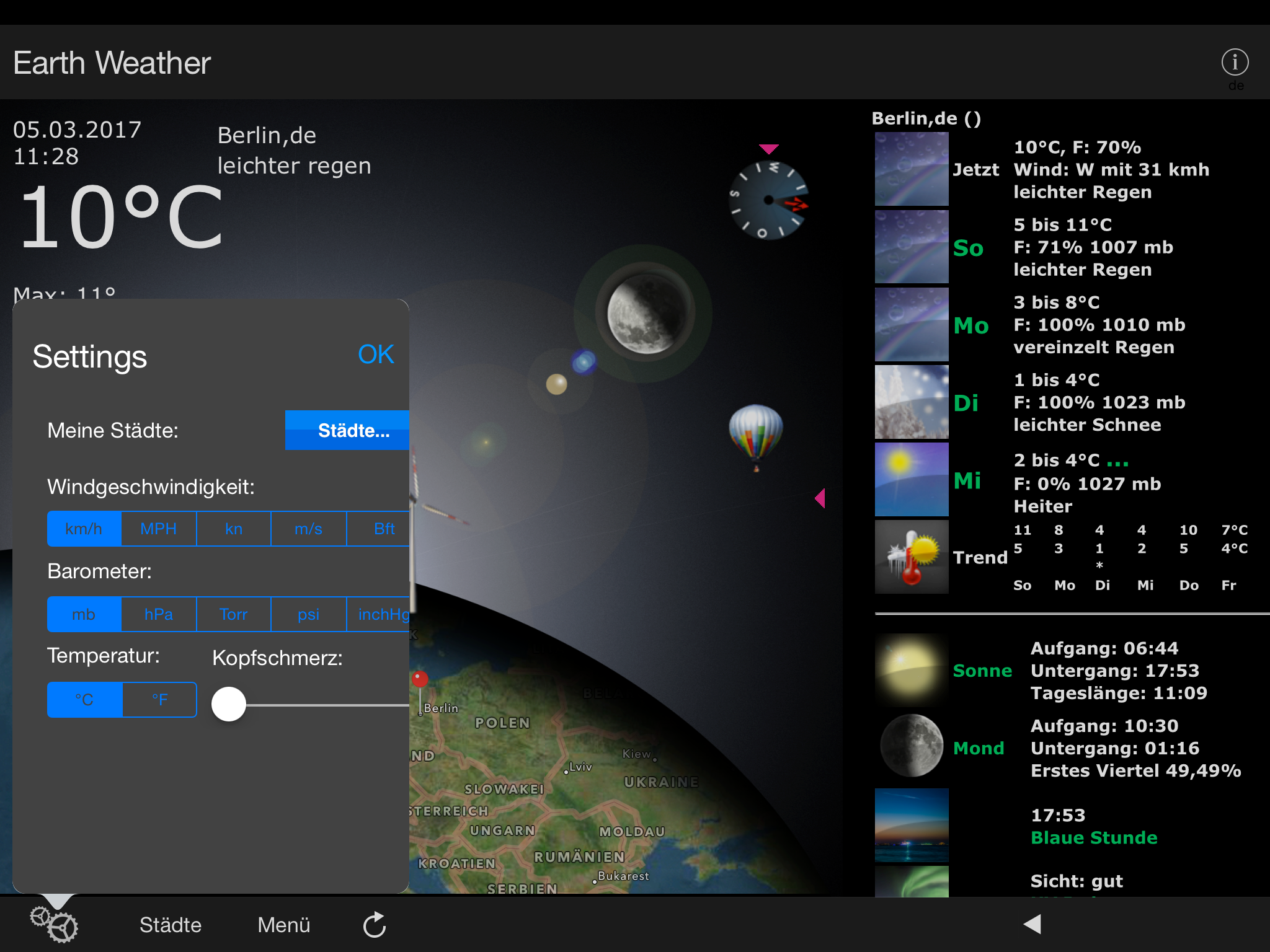
Task: Open the Mi sunny forecast thumbnail
Action: coord(912,479)
